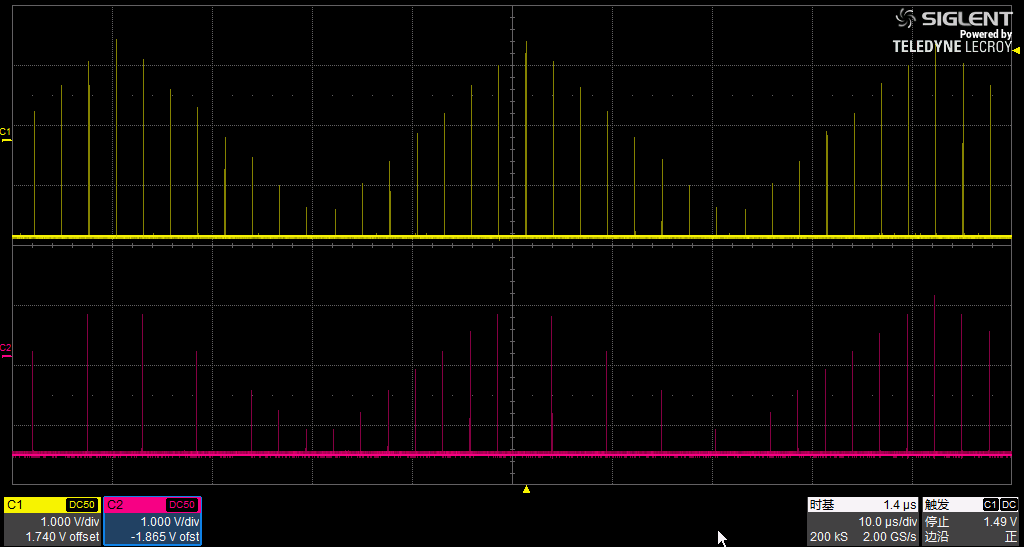Viewport: 1024px width, 547px height.
Task: Click the 1.49 V trigger level value
Action: tap(999, 522)
